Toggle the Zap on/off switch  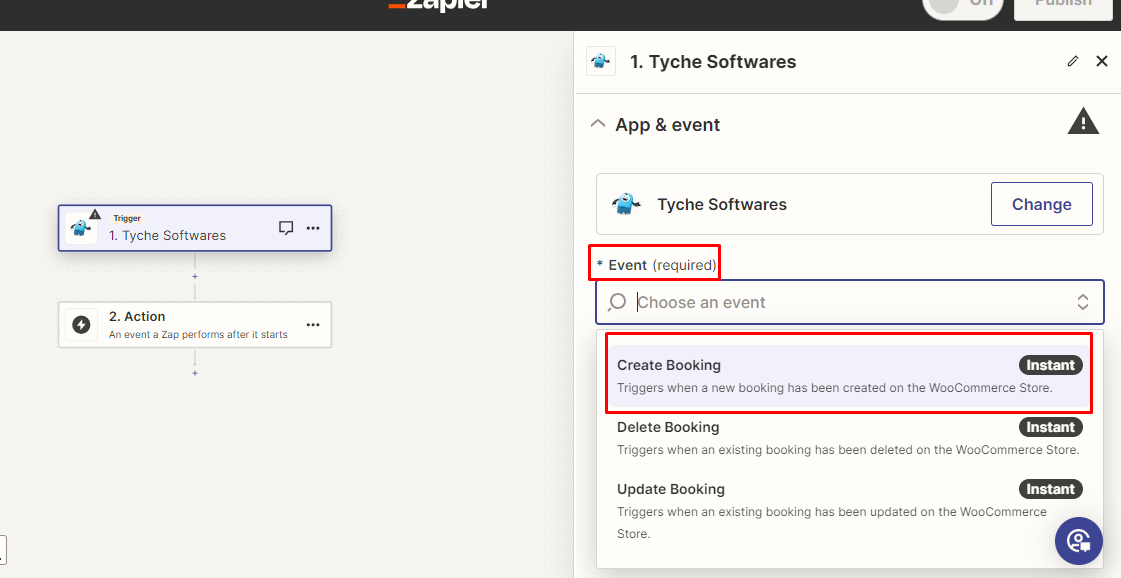click(962, 4)
